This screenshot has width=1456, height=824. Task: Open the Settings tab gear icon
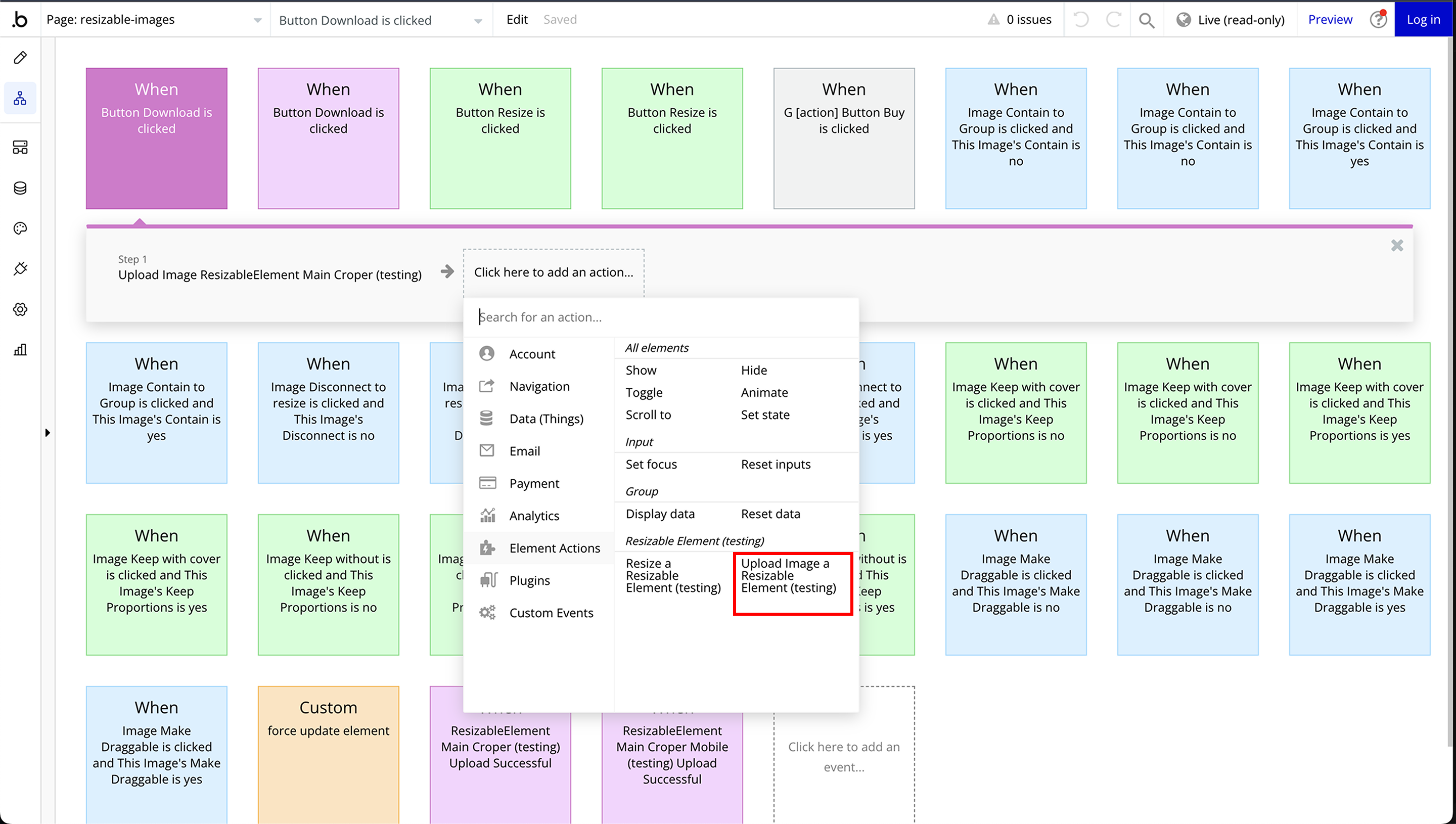click(20, 309)
